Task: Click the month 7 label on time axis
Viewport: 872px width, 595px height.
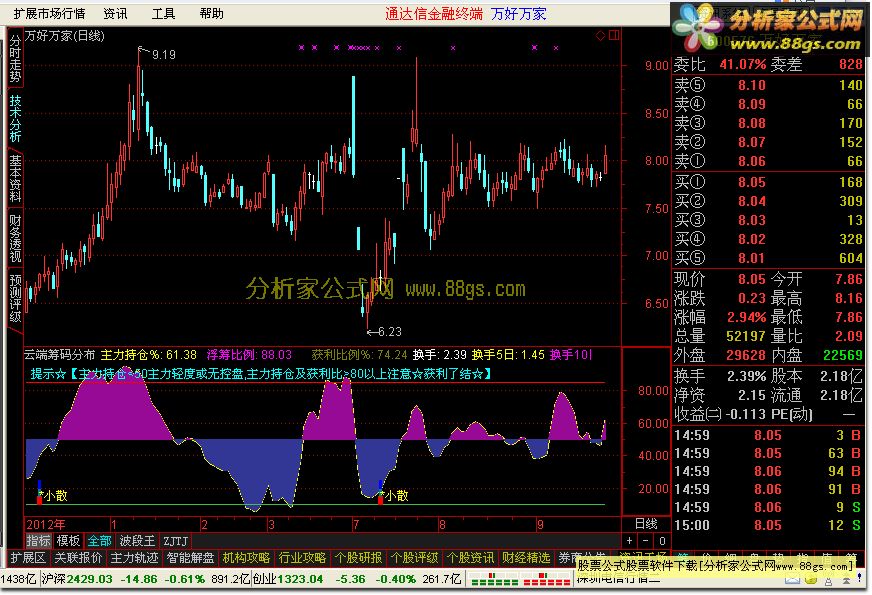Action: (x=356, y=524)
